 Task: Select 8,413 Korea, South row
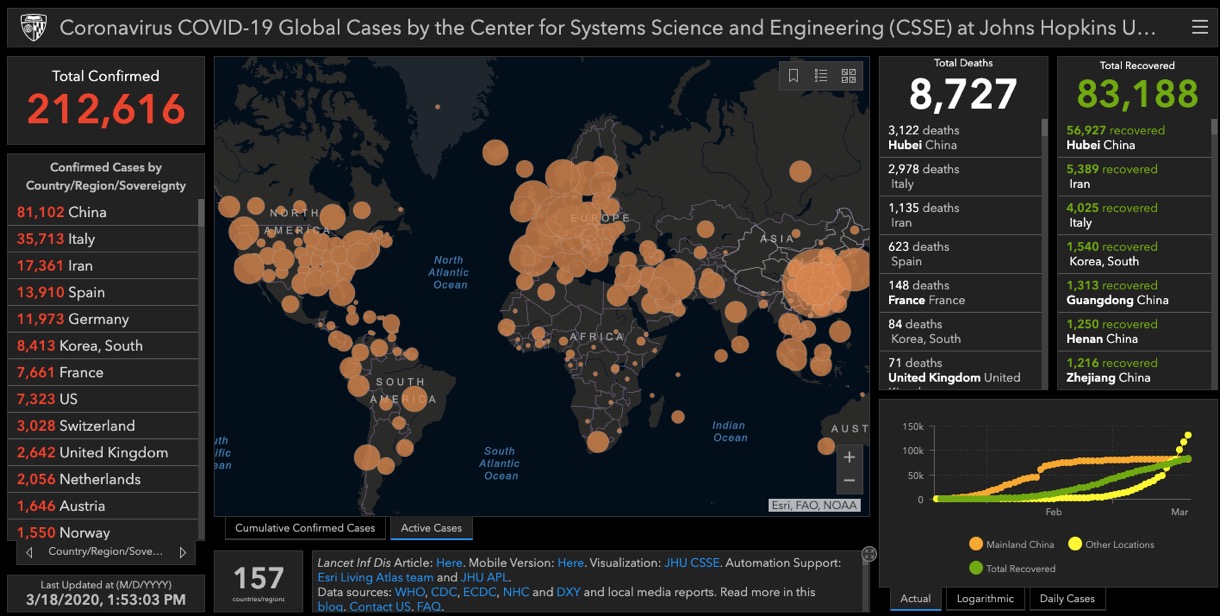(x=104, y=346)
